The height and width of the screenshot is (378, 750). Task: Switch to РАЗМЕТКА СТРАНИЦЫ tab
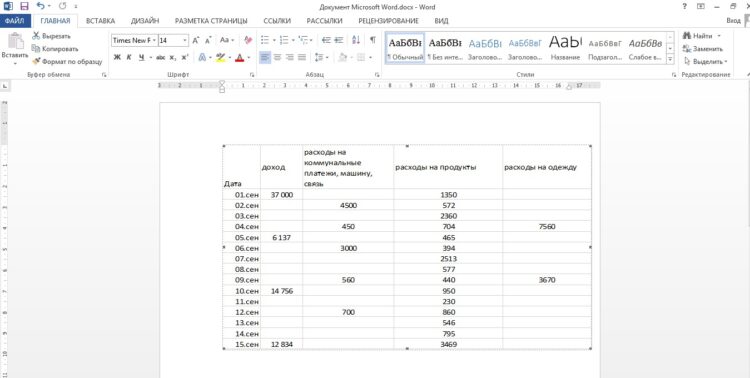(211, 21)
